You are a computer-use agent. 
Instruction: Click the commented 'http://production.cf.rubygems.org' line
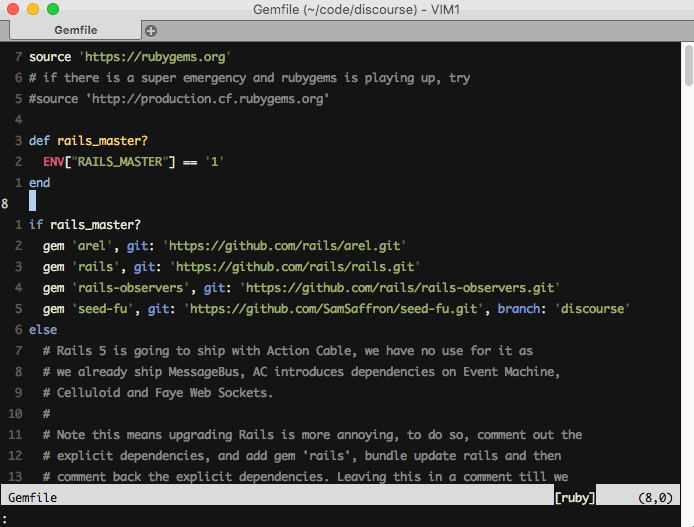(179, 99)
